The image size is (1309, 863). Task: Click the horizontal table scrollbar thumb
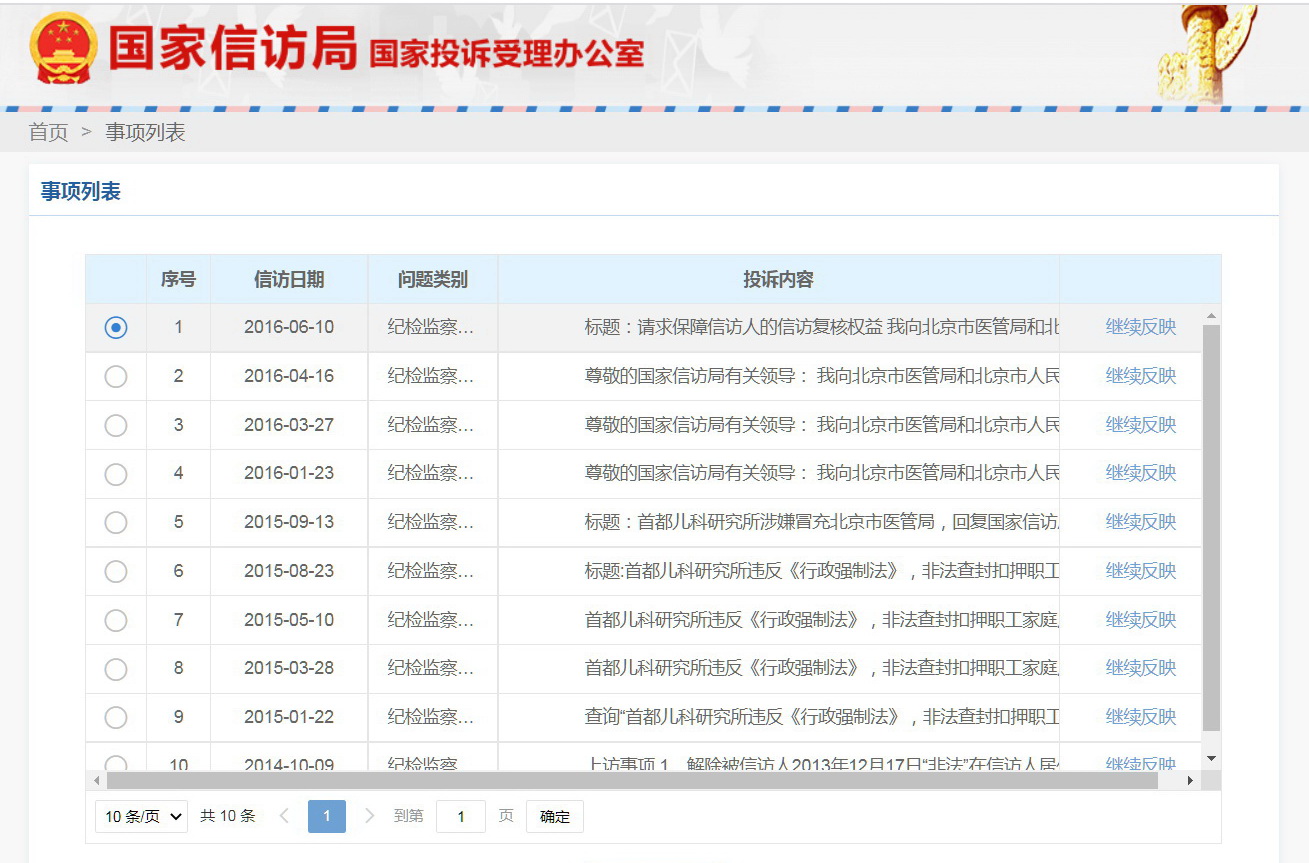632,780
